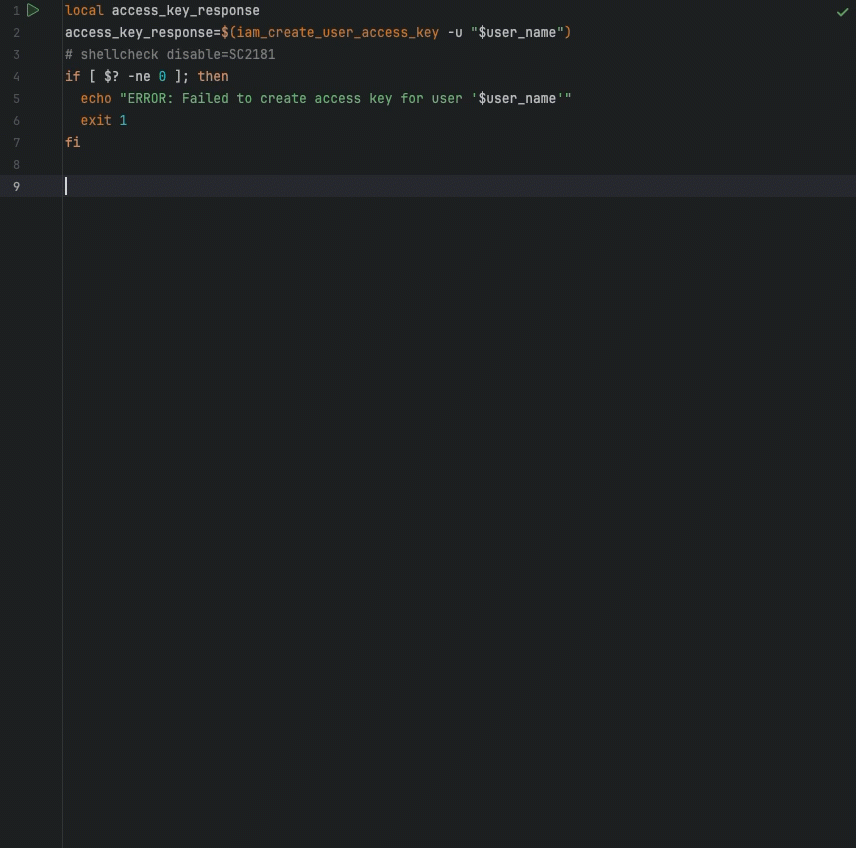Click the shellcheck disable comment
This screenshot has height=848, width=856.
170,54
